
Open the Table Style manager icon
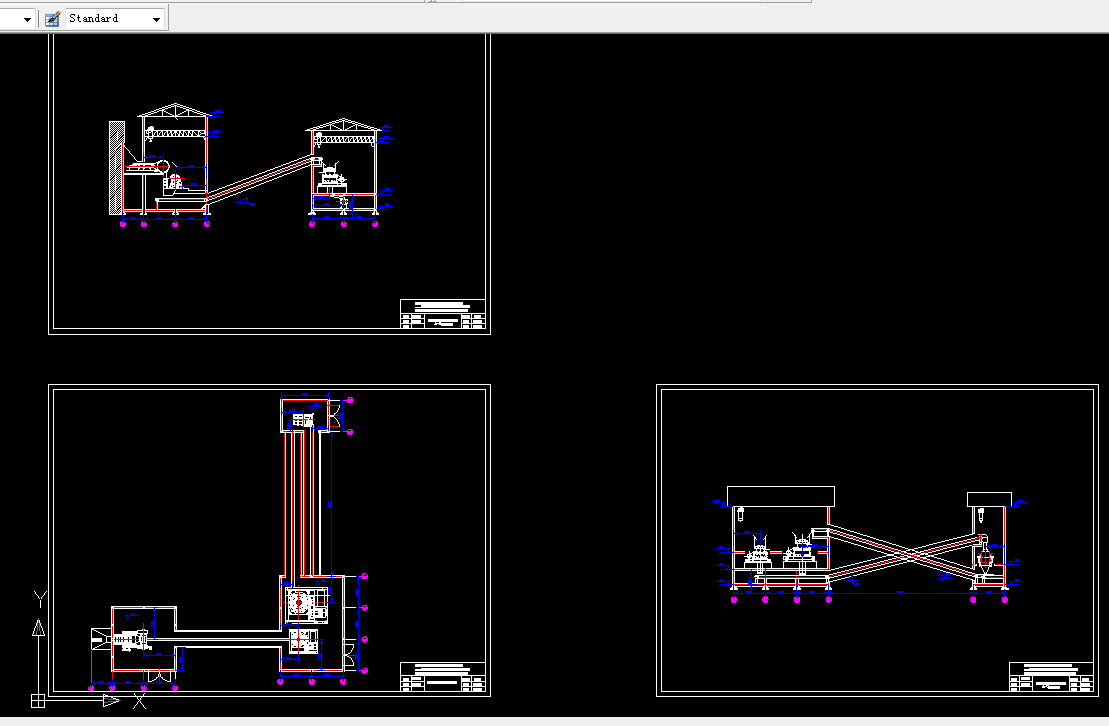click(52, 19)
